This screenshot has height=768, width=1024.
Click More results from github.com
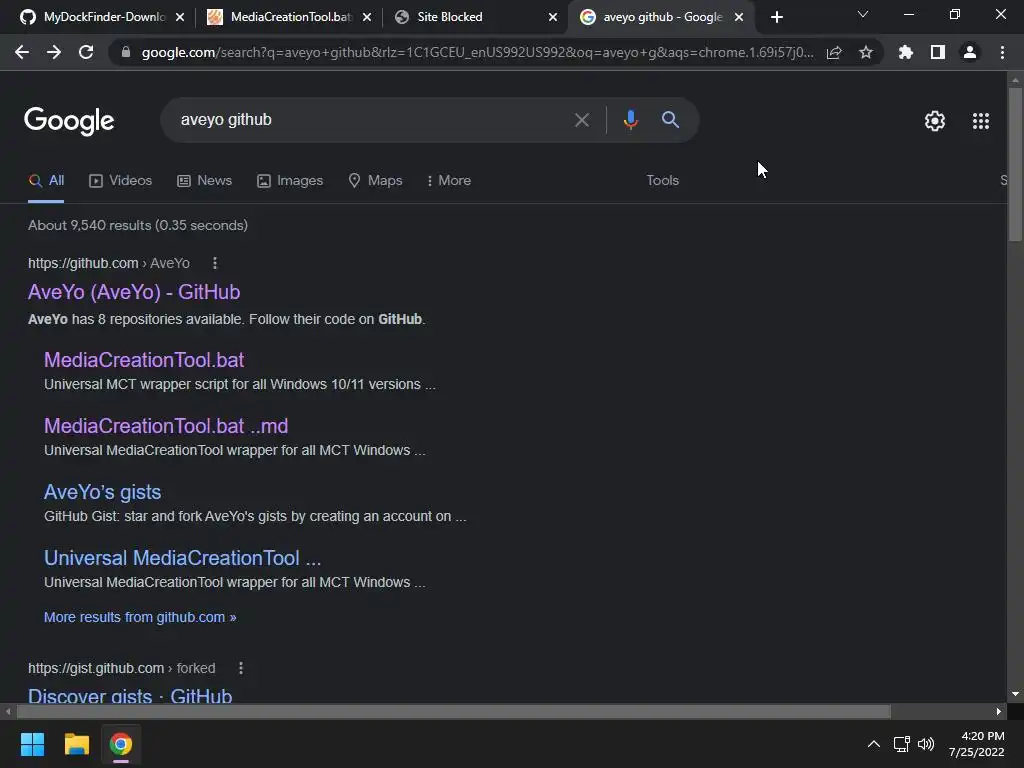[140, 617]
